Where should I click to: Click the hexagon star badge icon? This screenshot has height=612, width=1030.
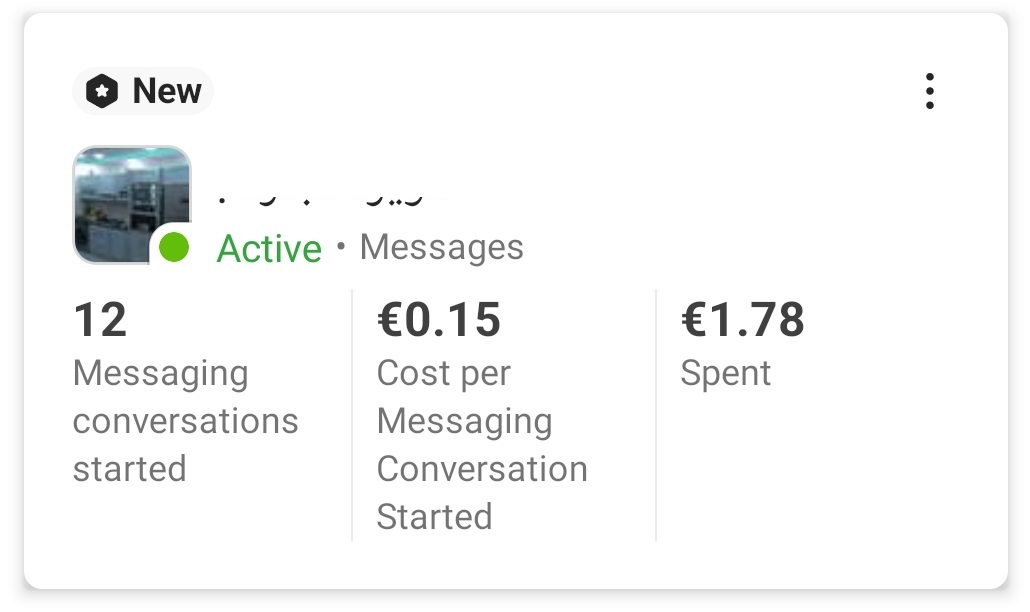click(x=102, y=91)
